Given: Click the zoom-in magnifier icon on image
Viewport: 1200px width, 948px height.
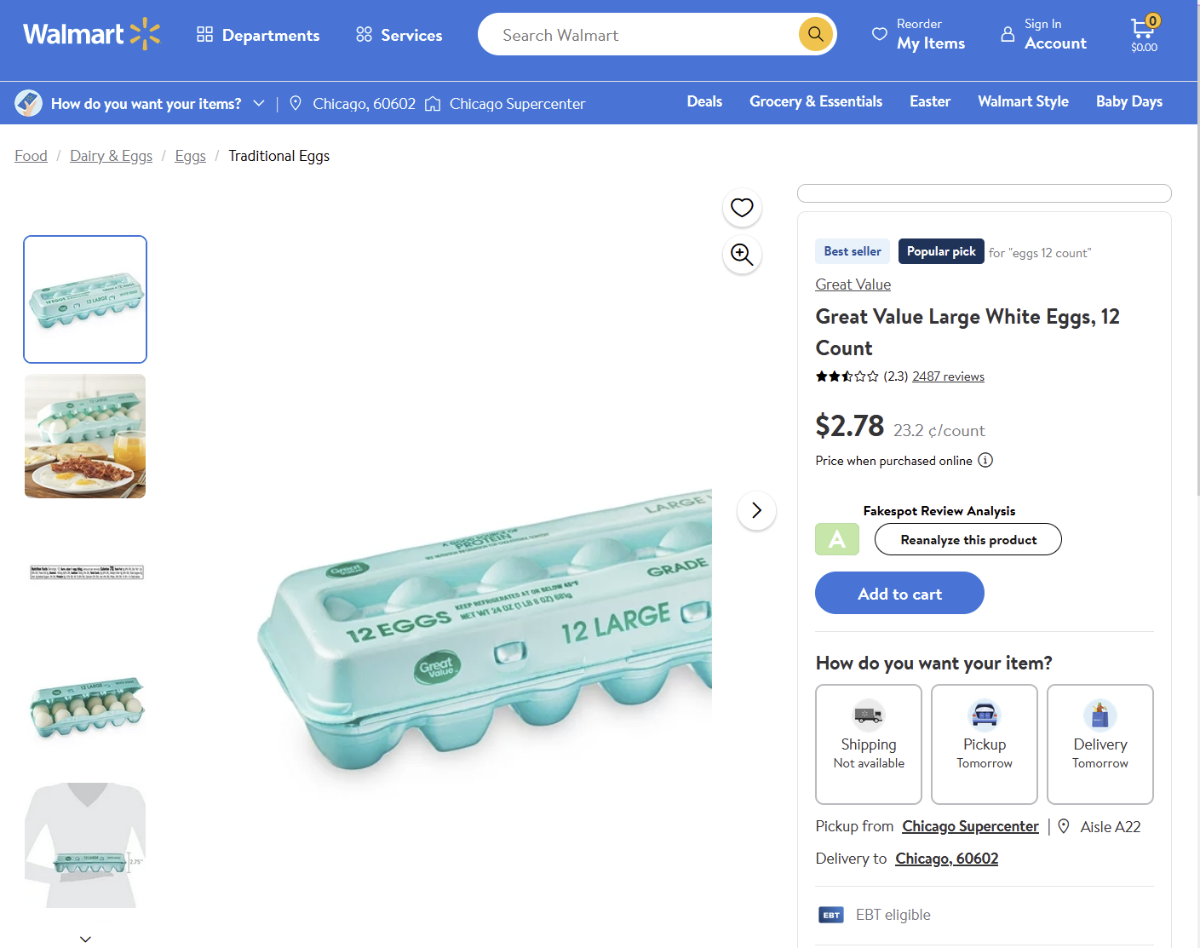Looking at the screenshot, I should pos(741,254).
